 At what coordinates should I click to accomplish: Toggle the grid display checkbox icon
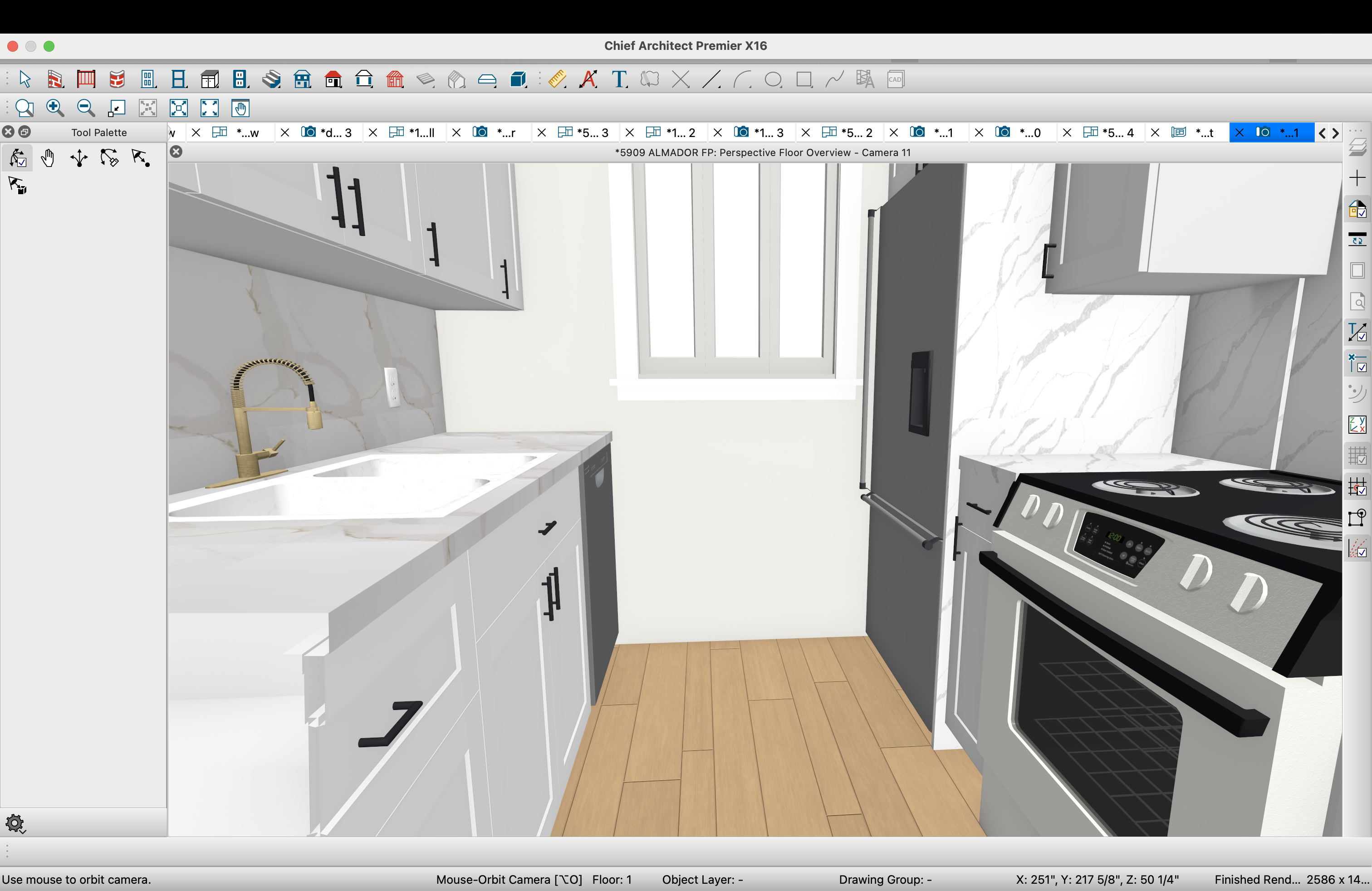1357,456
